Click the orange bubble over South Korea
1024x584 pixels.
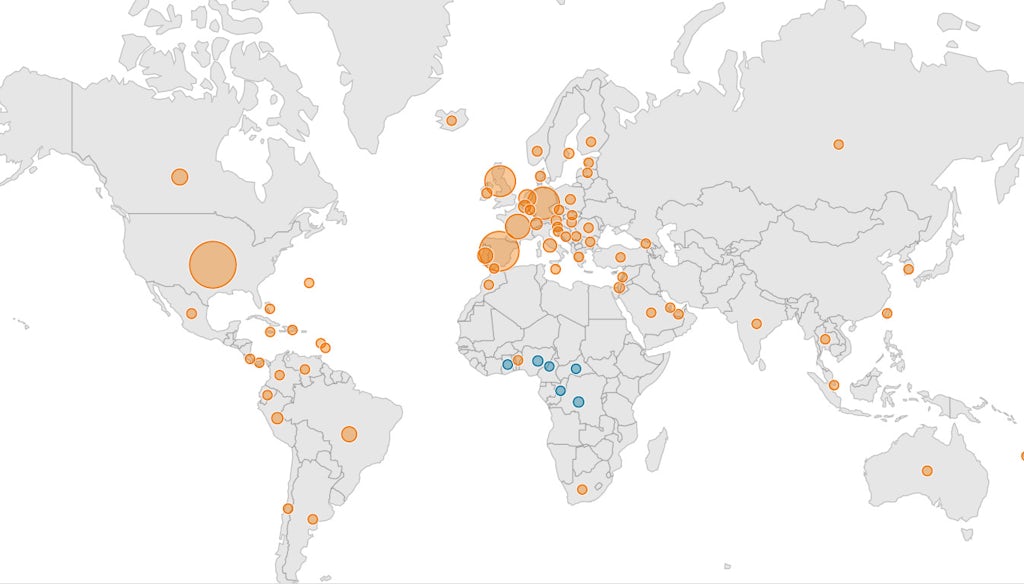(x=908, y=269)
